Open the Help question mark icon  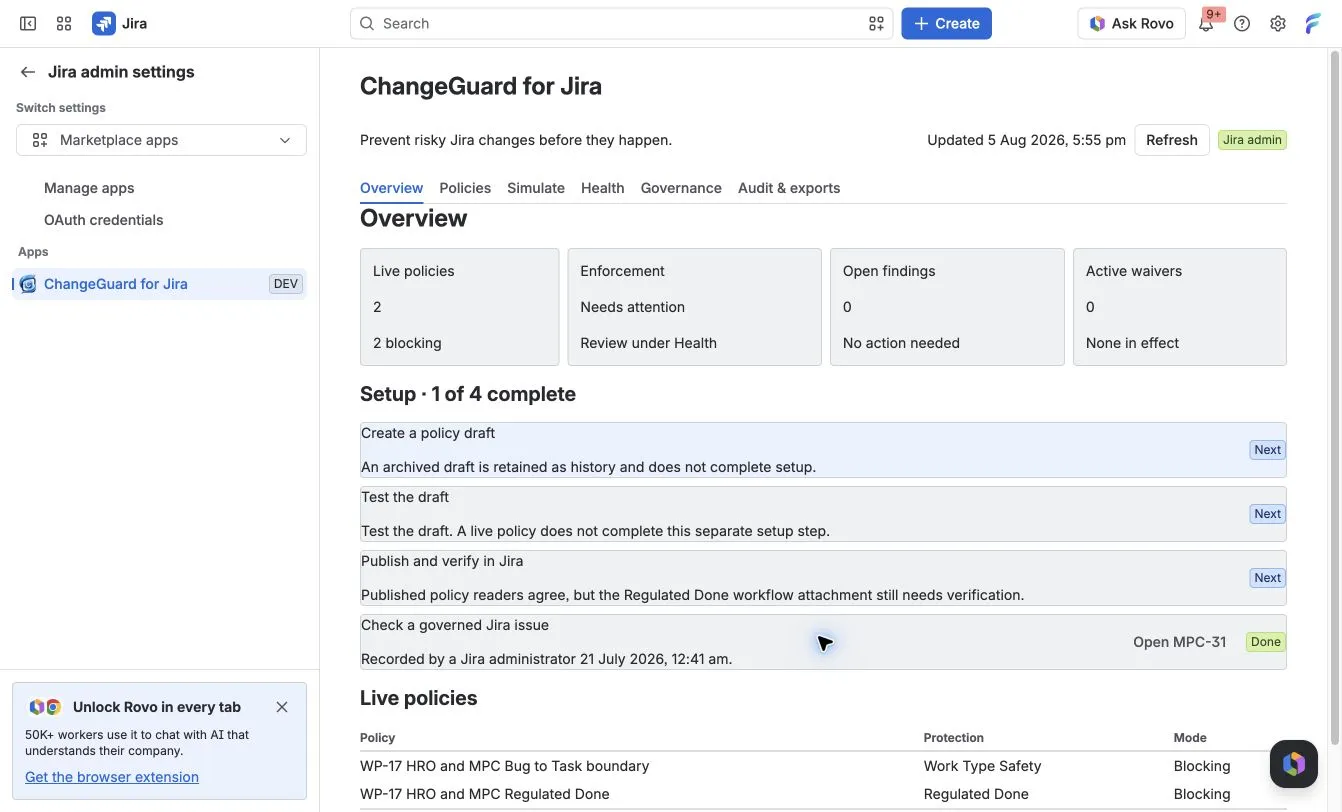tap(1242, 23)
